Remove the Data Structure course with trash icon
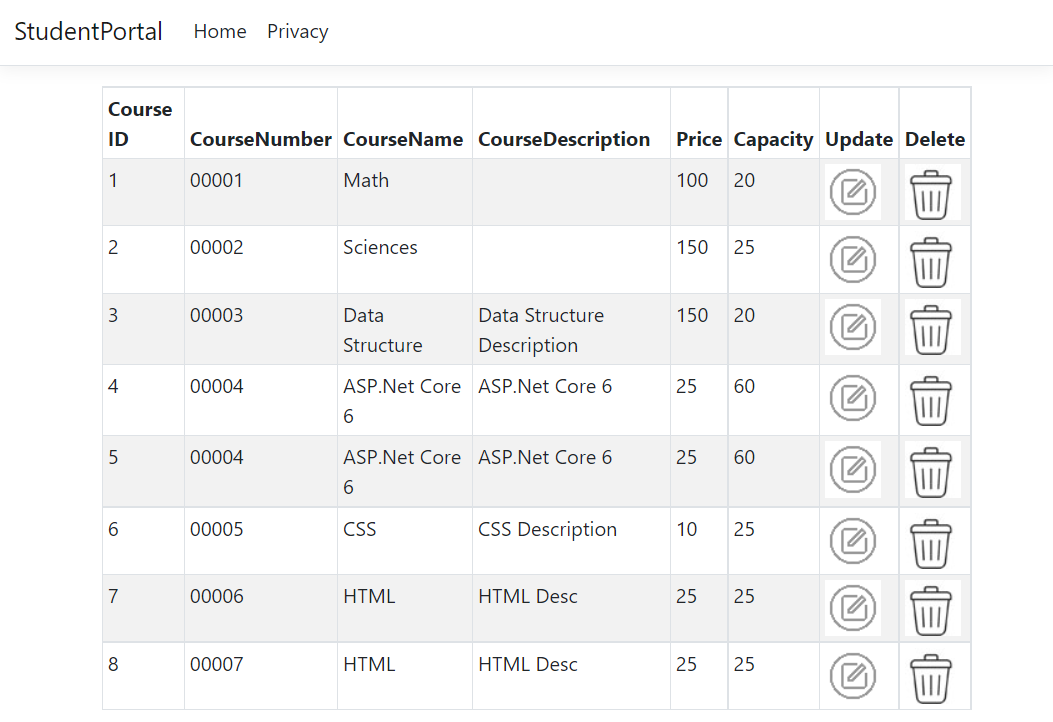1053x722 pixels. pos(931,330)
